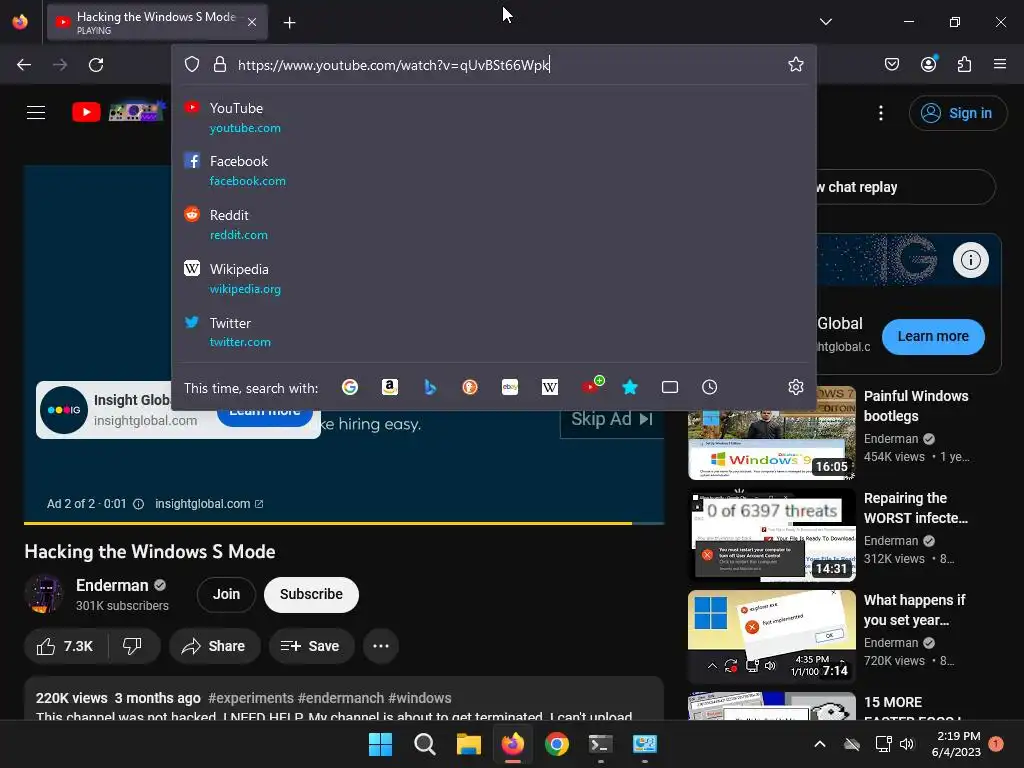Image resolution: width=1024 pixels, height=768 pixels.
Task: Click Skip Ad on video
Action: point(611,419)
